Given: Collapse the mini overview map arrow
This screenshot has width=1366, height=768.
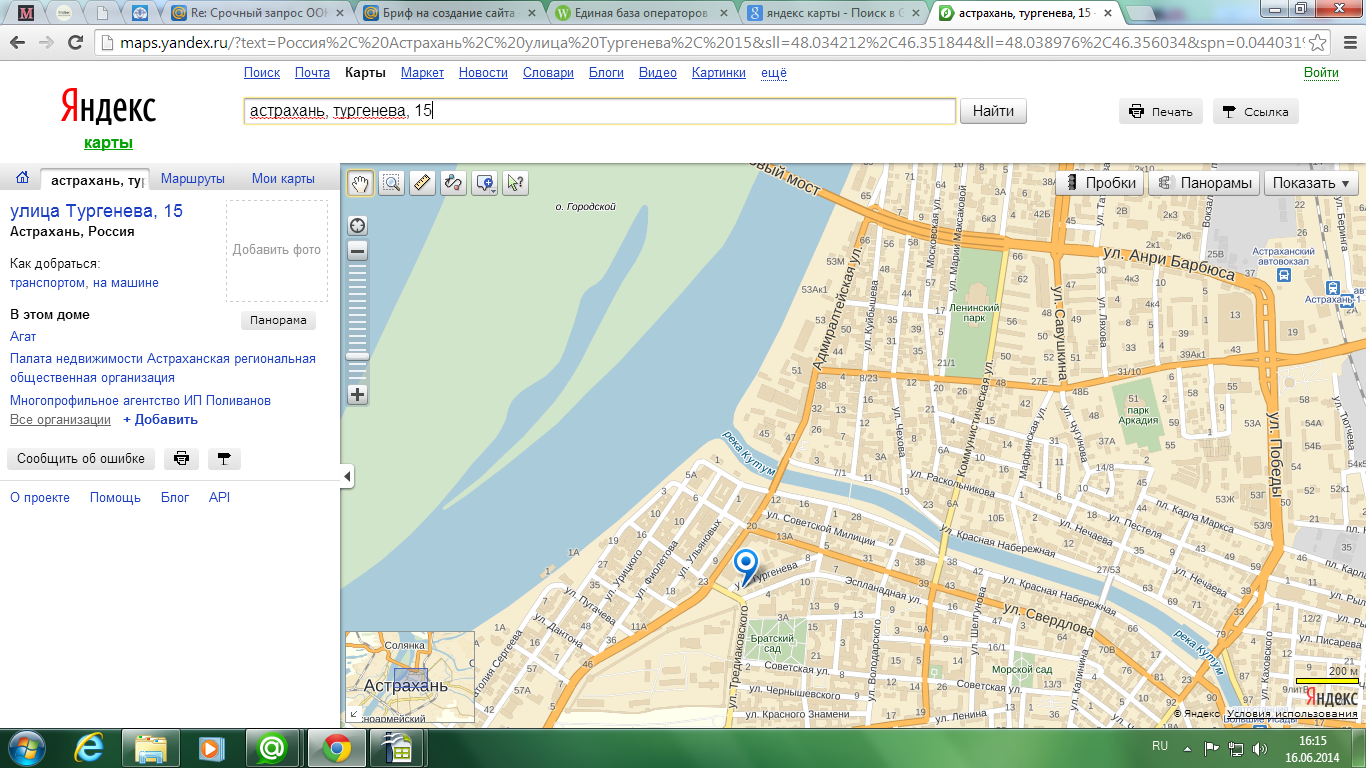Looking at the screenshot, I should point(352,714).
